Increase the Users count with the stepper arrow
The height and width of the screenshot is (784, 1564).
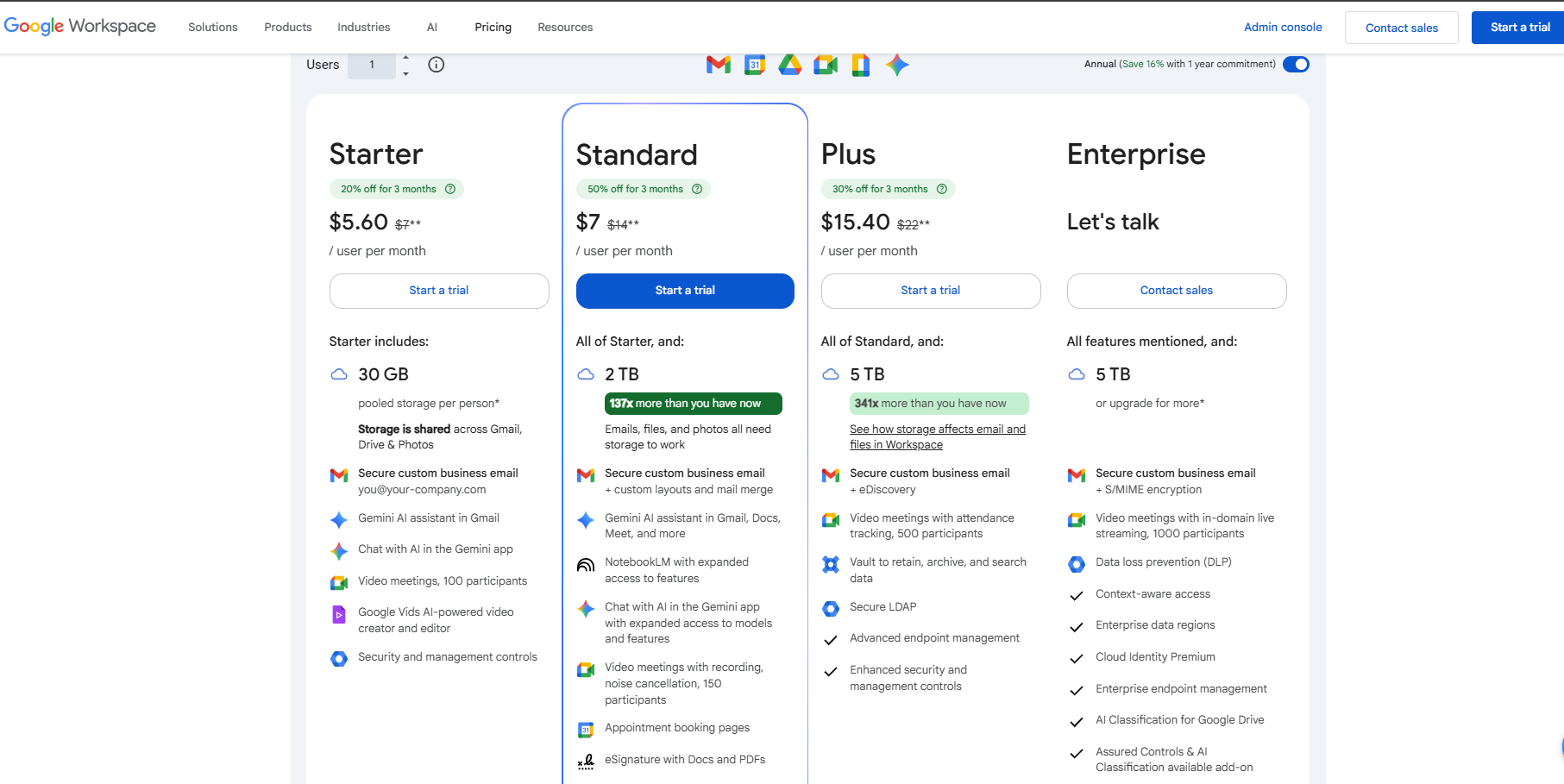tap(405, 59)
